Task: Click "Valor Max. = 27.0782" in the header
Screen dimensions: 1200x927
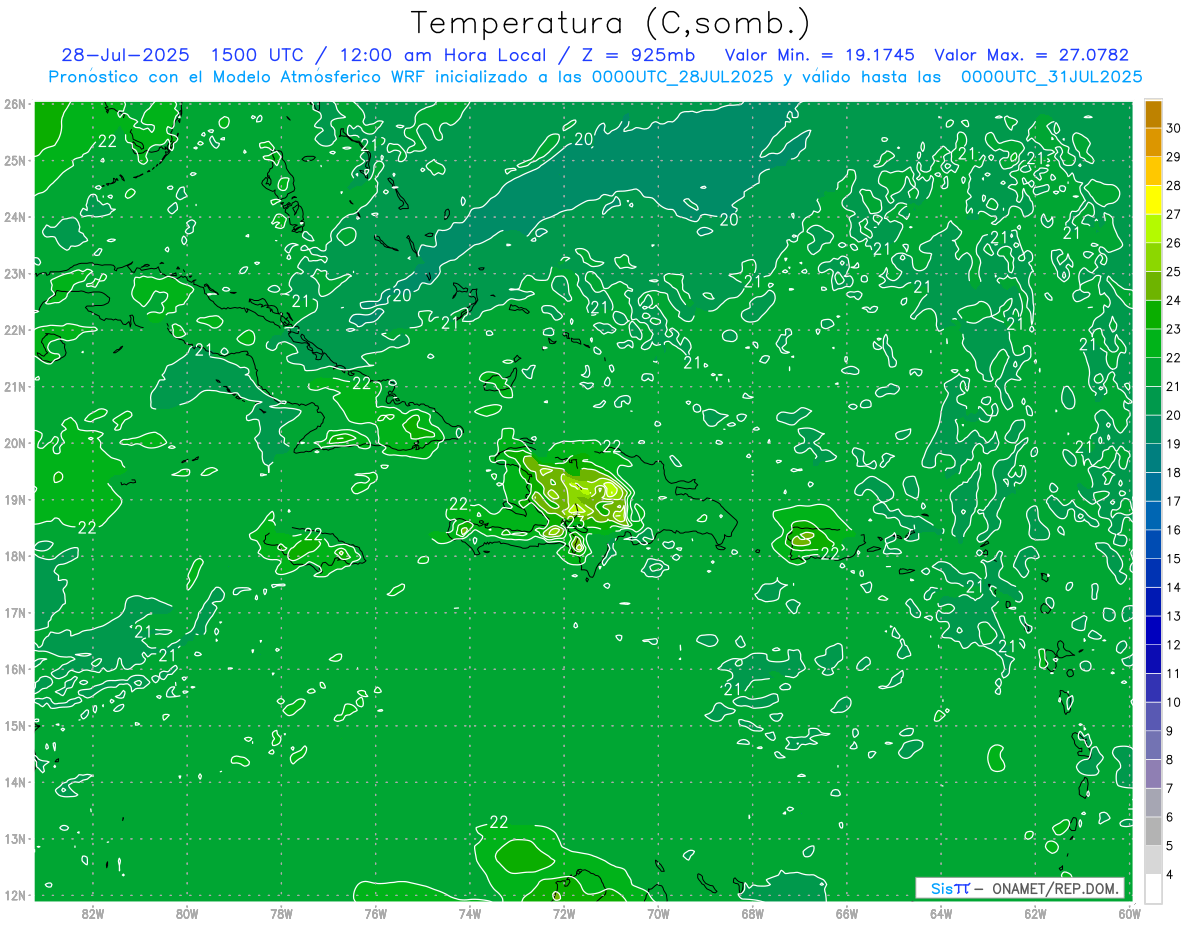Action: pos(1031,55)
